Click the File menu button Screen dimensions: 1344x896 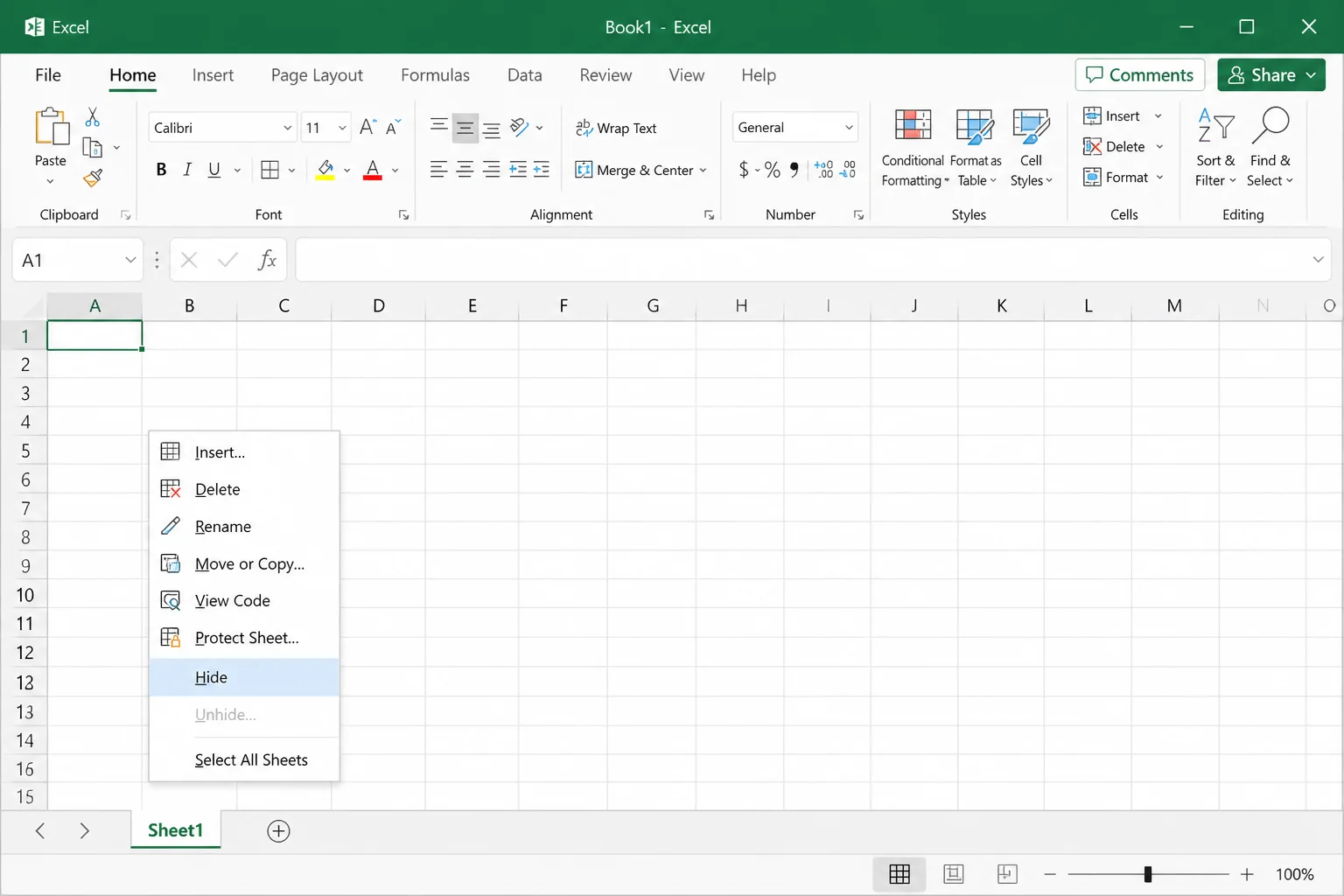coord(48,75)
